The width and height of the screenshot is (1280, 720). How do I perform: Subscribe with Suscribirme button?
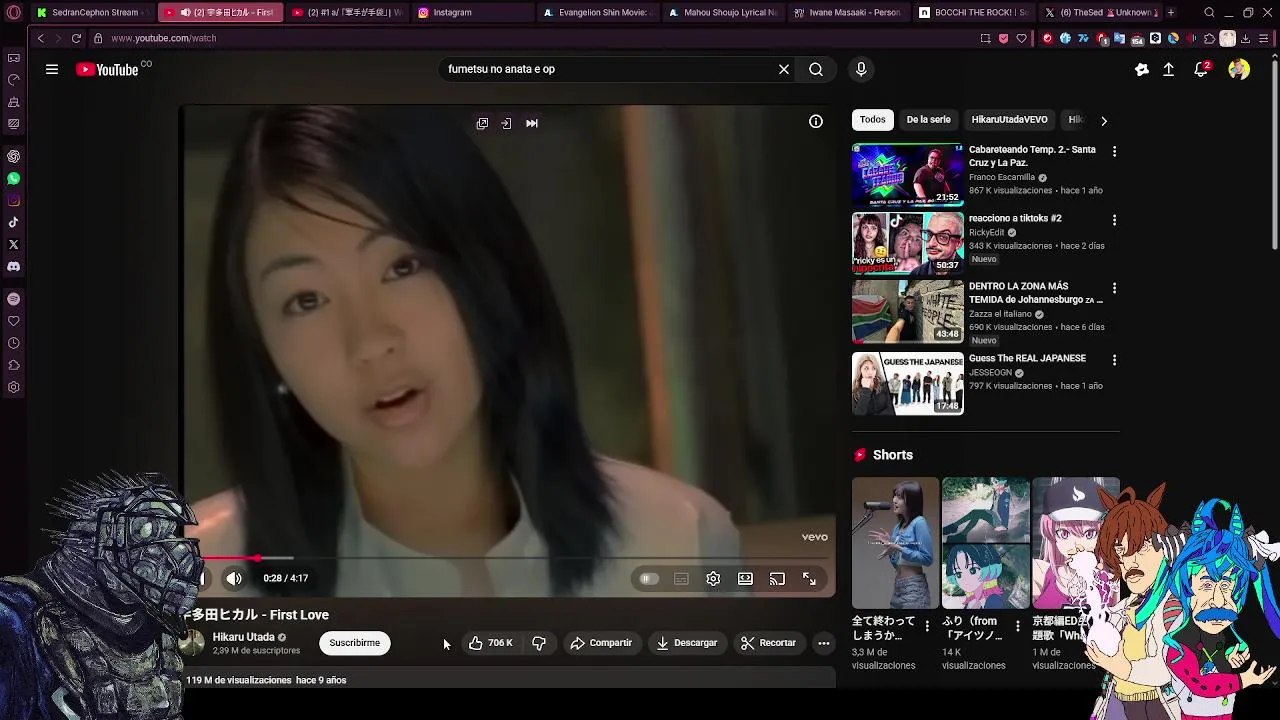pyautogui.click(x=355, y=643)
